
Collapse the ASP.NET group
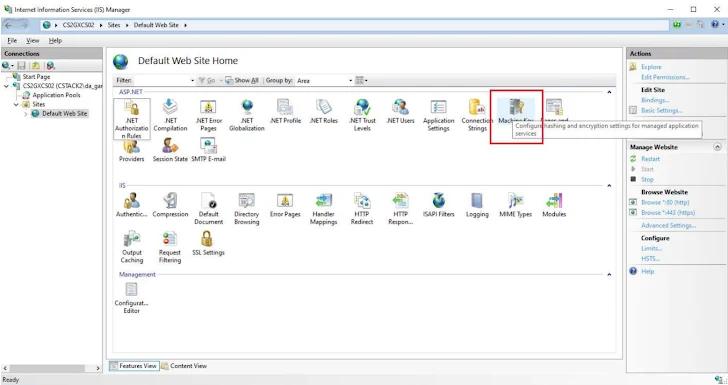click(609, 92)
